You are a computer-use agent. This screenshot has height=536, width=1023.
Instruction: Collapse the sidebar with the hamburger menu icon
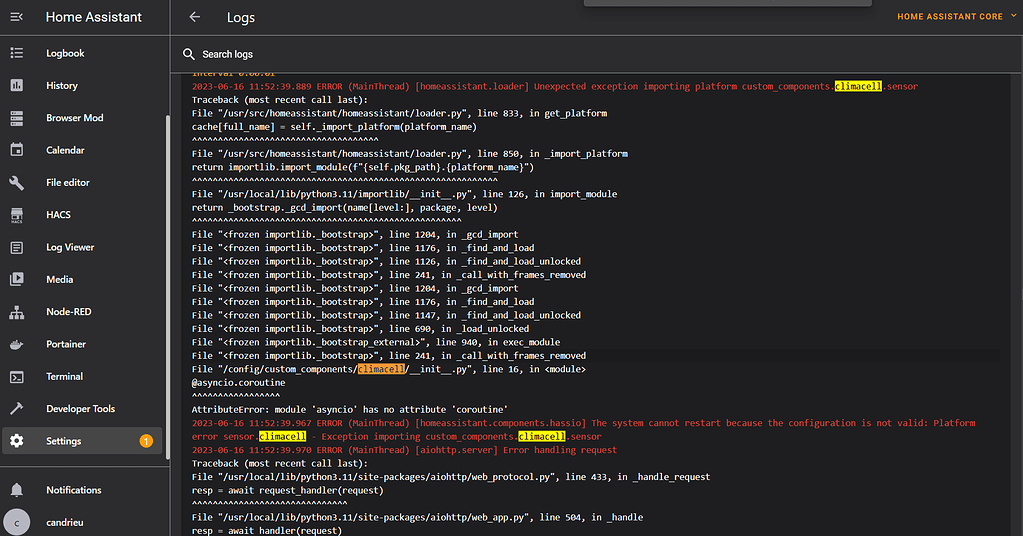point(16,17)
